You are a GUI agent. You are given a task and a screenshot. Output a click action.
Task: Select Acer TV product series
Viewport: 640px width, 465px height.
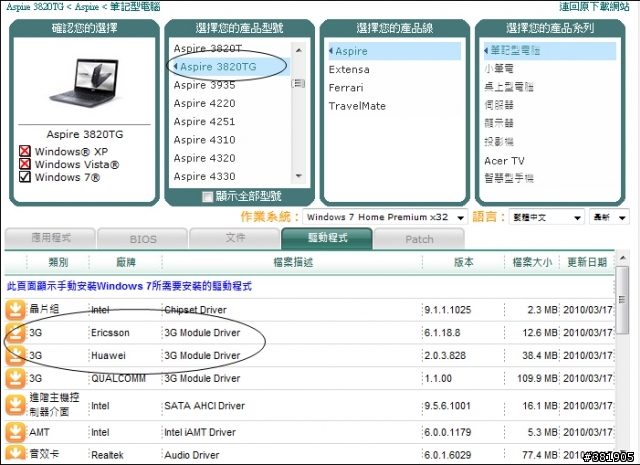[x=504, y=161]
